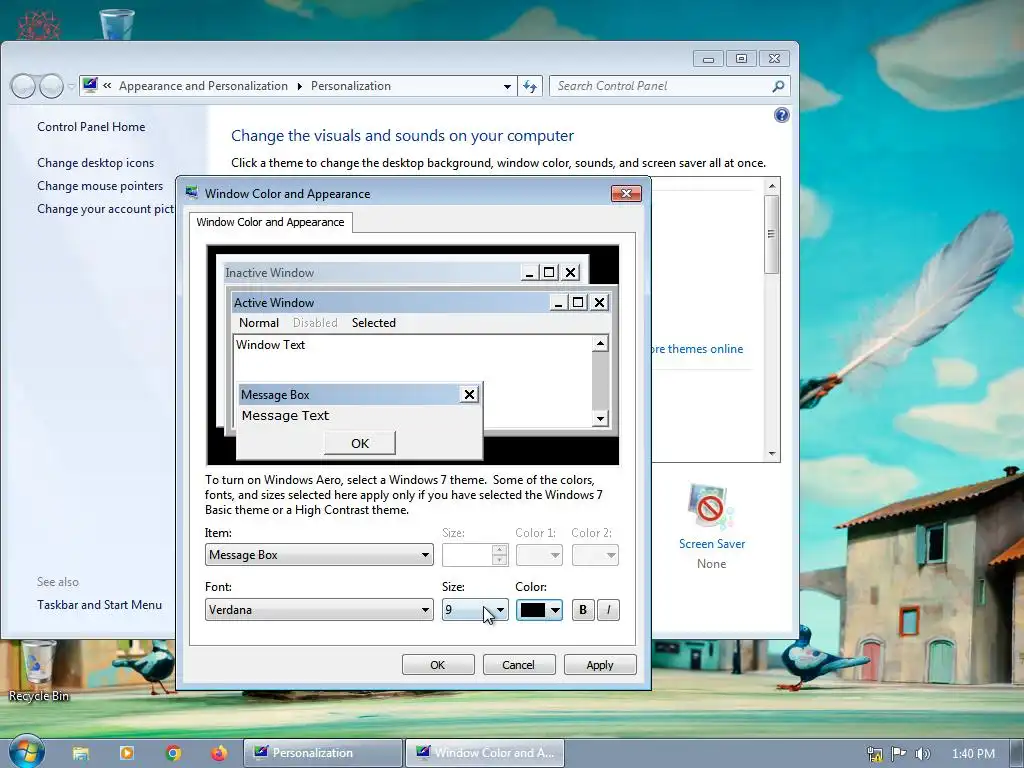
Task: Click Message Text in preview message box
Action: click(x=285, y=415)
